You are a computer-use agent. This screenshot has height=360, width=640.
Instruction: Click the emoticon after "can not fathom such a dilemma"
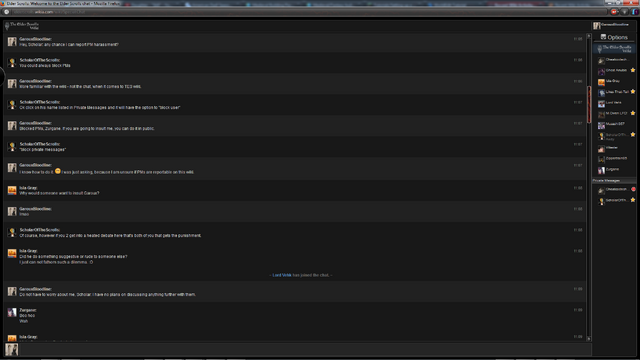(x=91, y=262)
